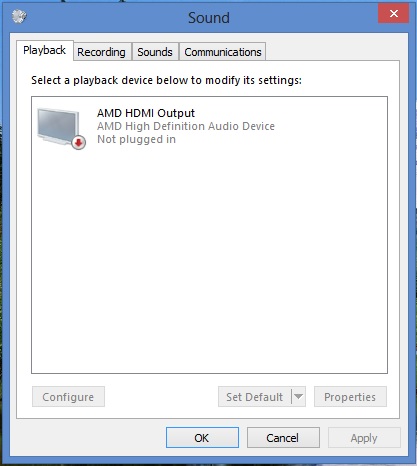The height and width of the screenshot is (466, 417).
Task: Expand the Set Default dropdown arrow
Action: [299, 397]
